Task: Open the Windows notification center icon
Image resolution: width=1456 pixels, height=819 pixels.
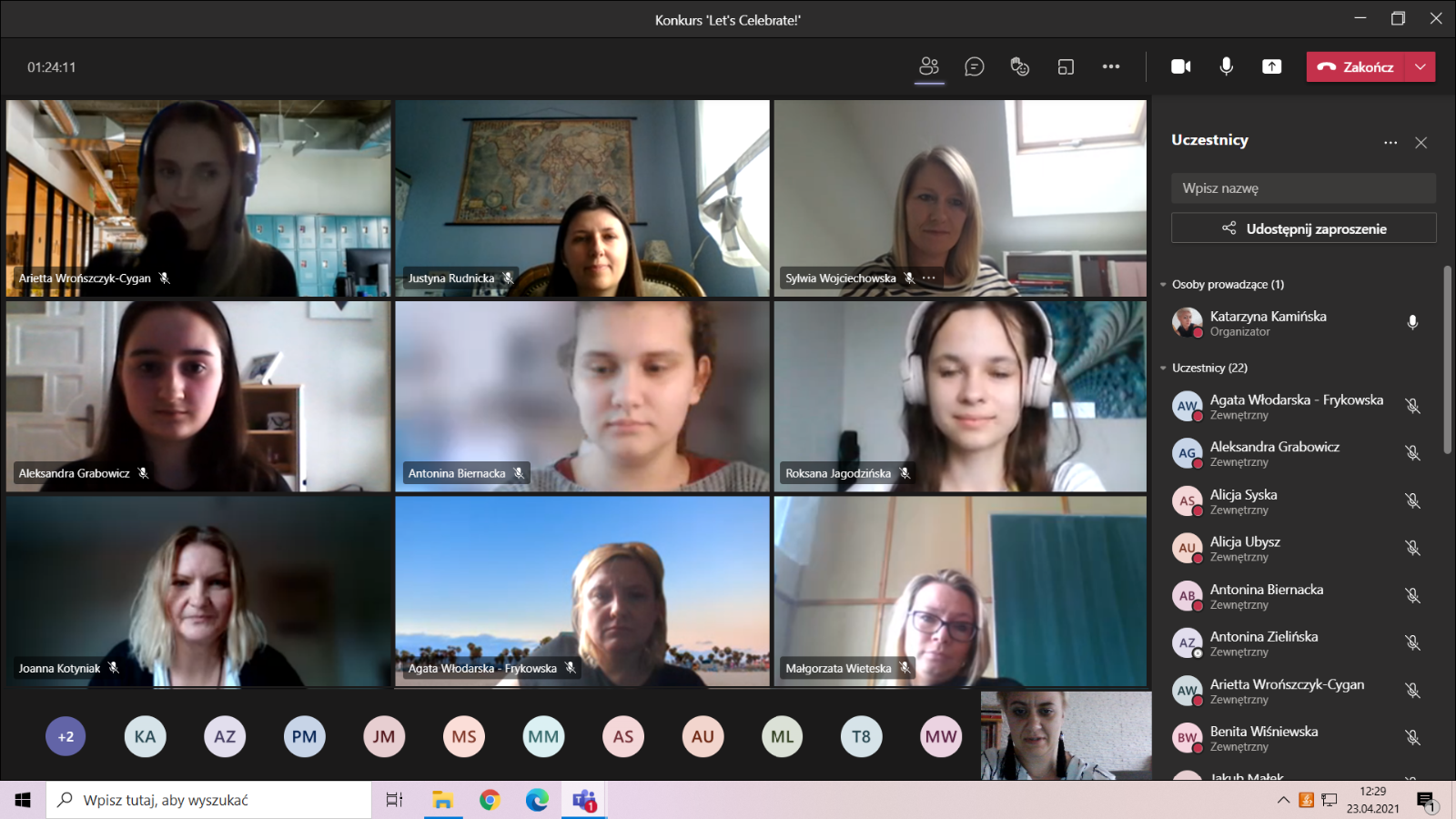Action: click(1426, 801)
